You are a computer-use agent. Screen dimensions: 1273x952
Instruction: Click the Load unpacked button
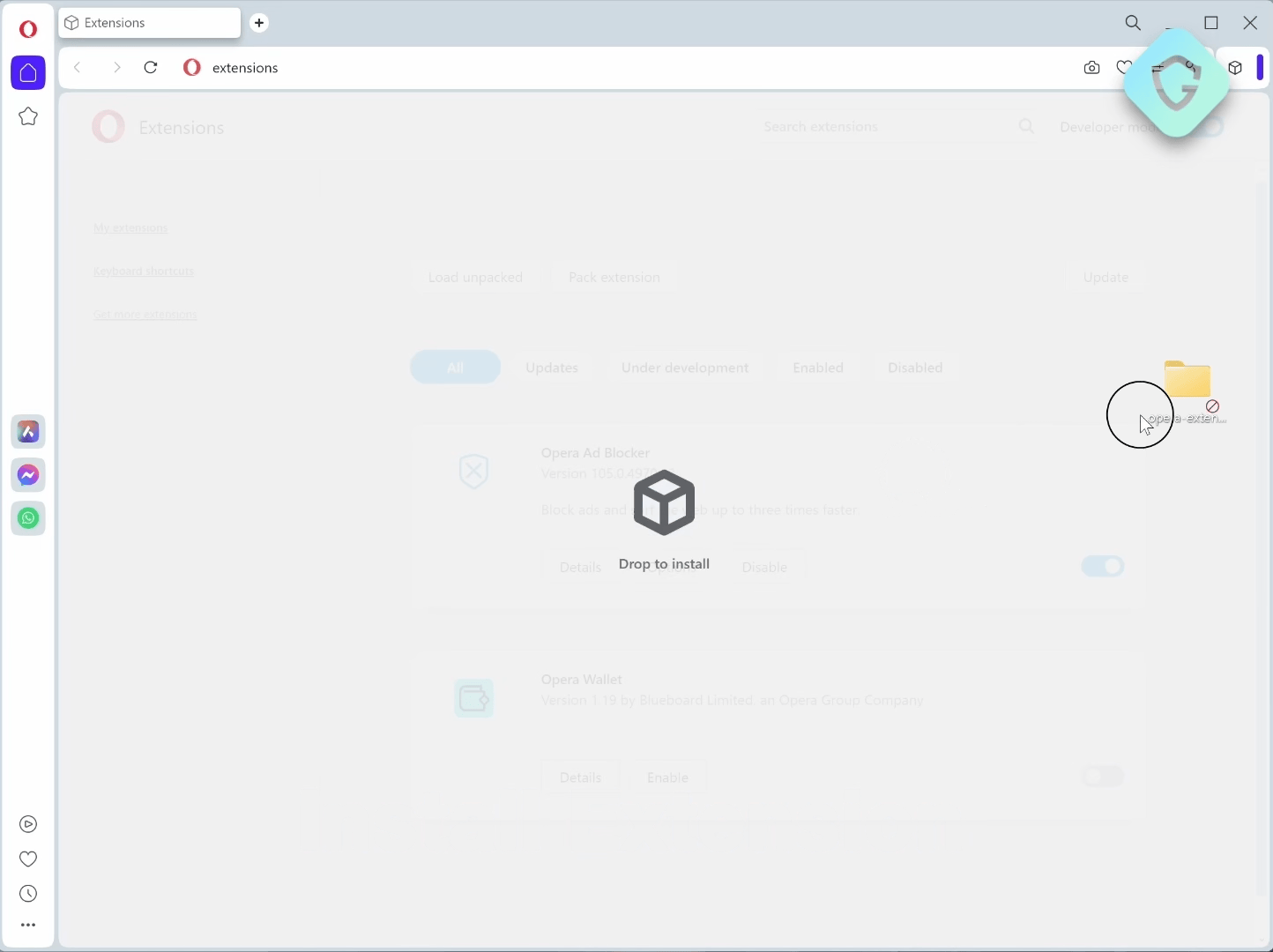476,278
